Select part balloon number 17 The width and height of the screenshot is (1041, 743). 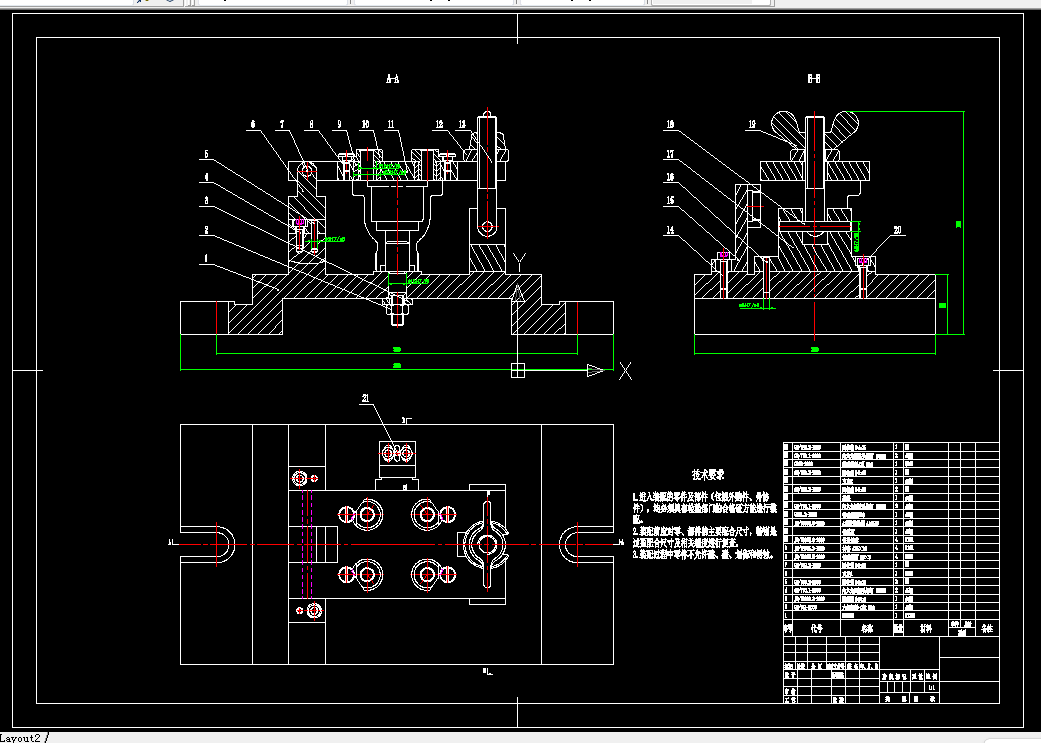point(670,154)
